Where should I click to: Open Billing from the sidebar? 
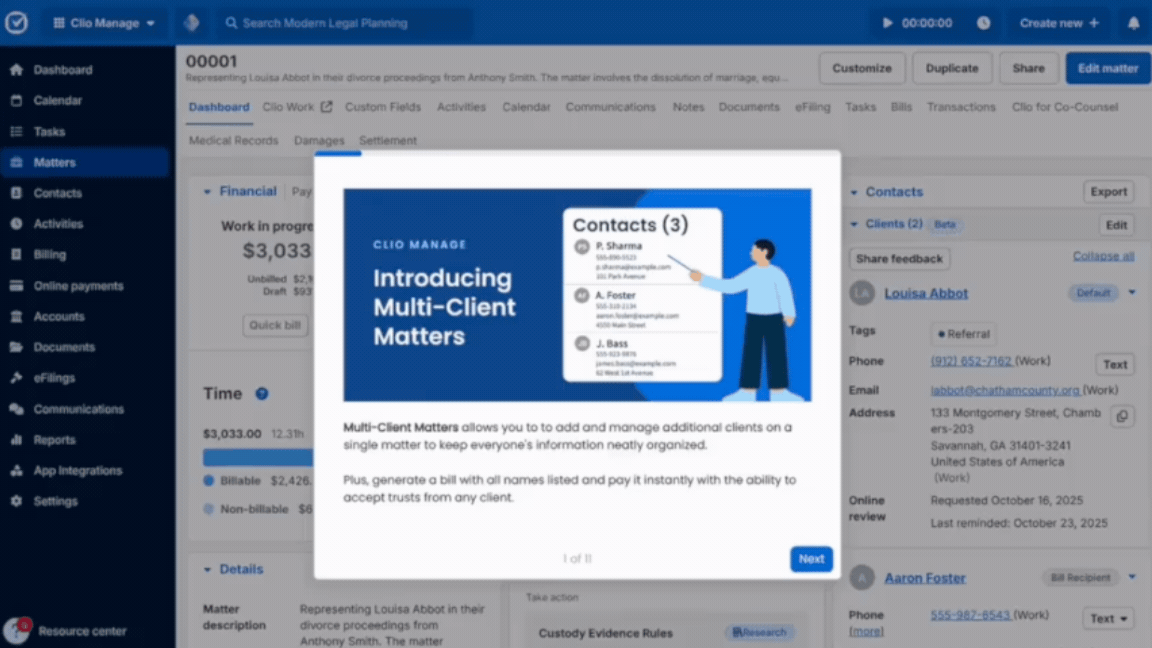[85, 255]
